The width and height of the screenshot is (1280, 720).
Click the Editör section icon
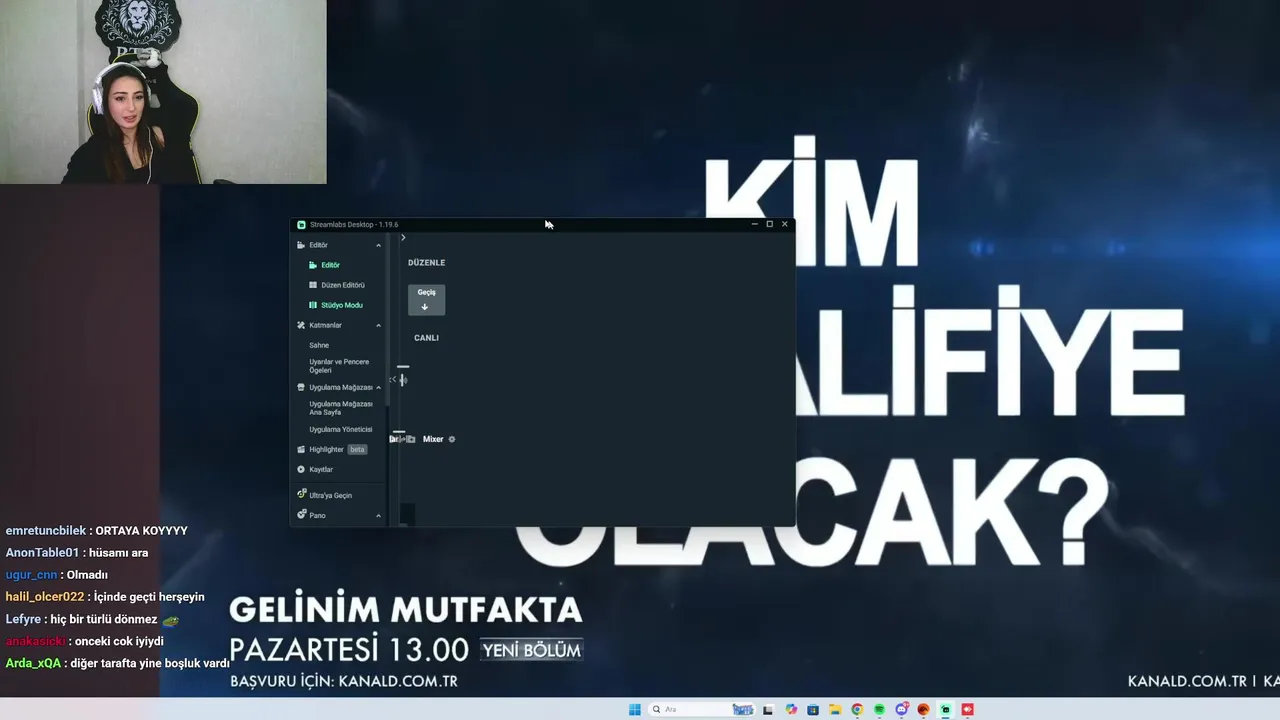click(301, 245)
